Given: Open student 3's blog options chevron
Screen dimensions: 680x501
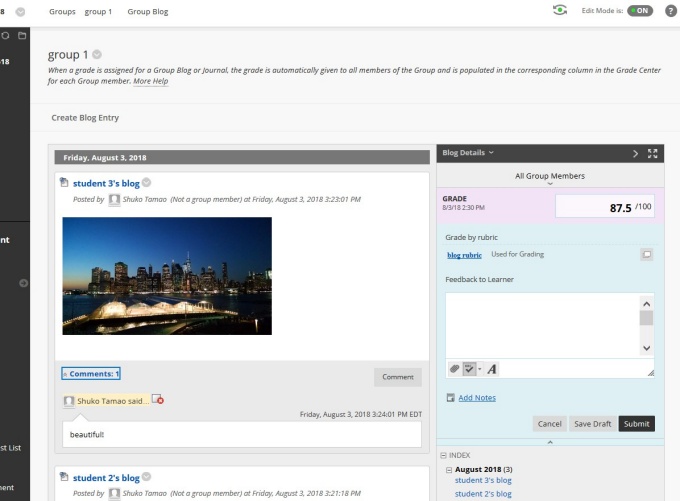Looking at the screenshot, I should click(x=147, y=183).
